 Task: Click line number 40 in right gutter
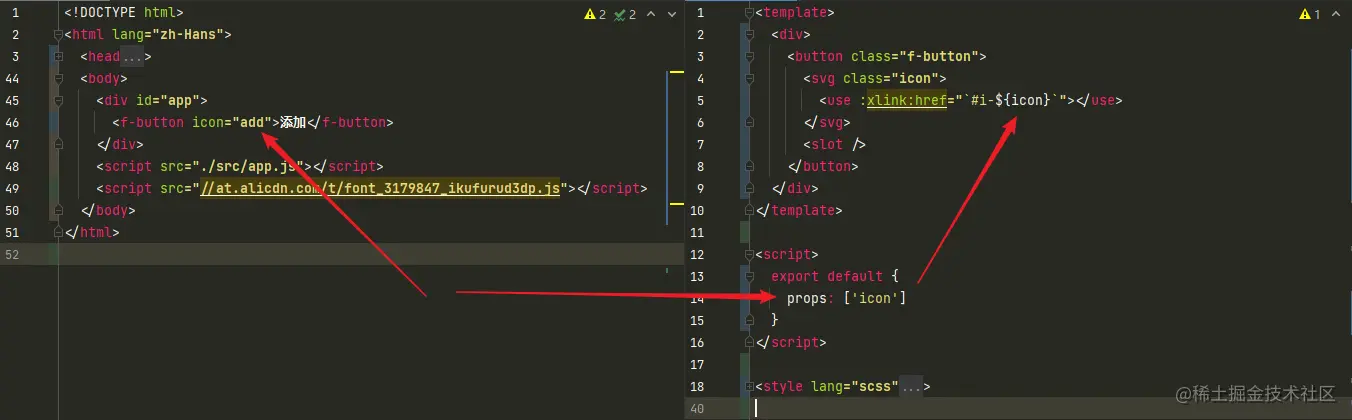[698, 408]
